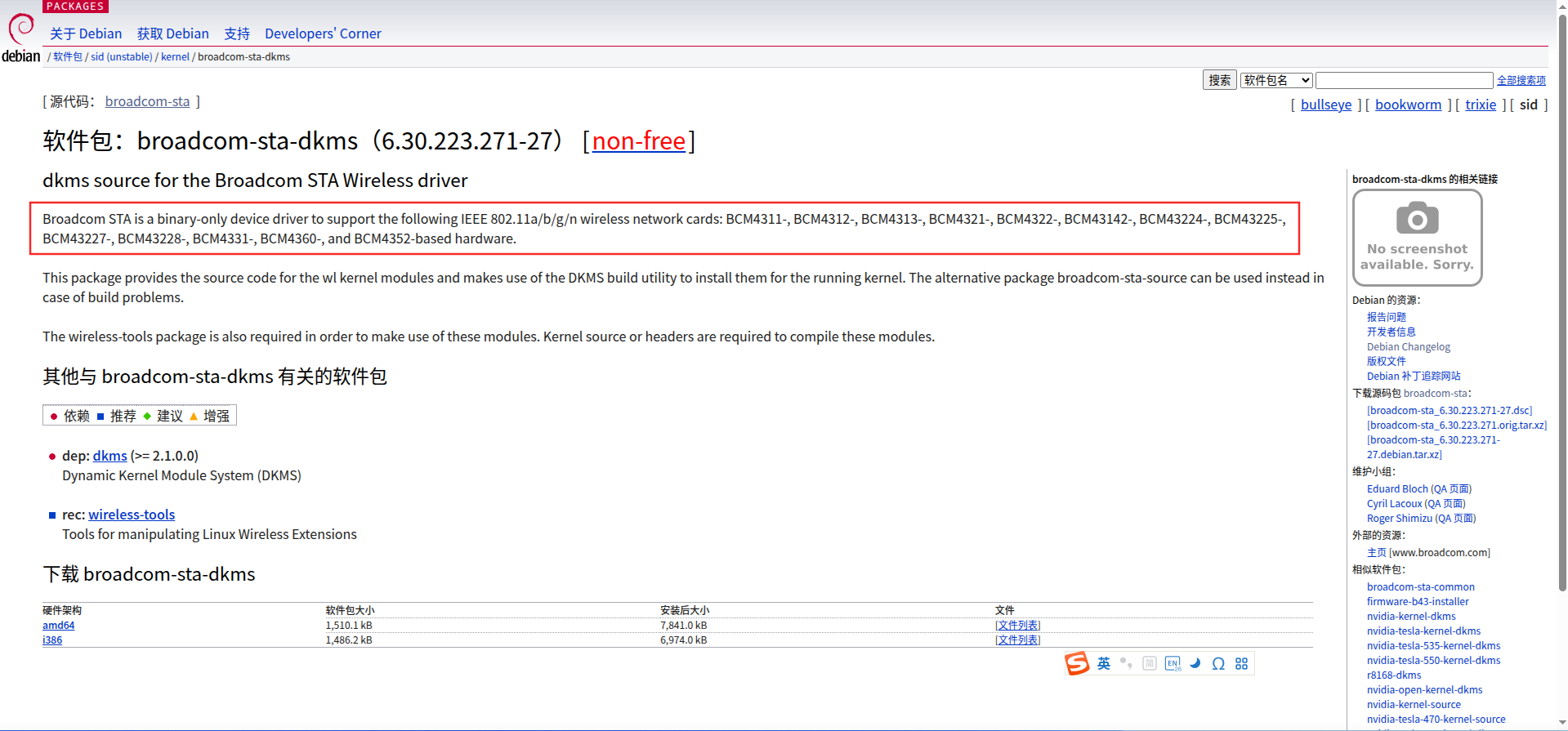This screenshot has height=731, width=1568.
Task: Toggle punctuation mode icon in IME bar
Action: point(1126,663)
